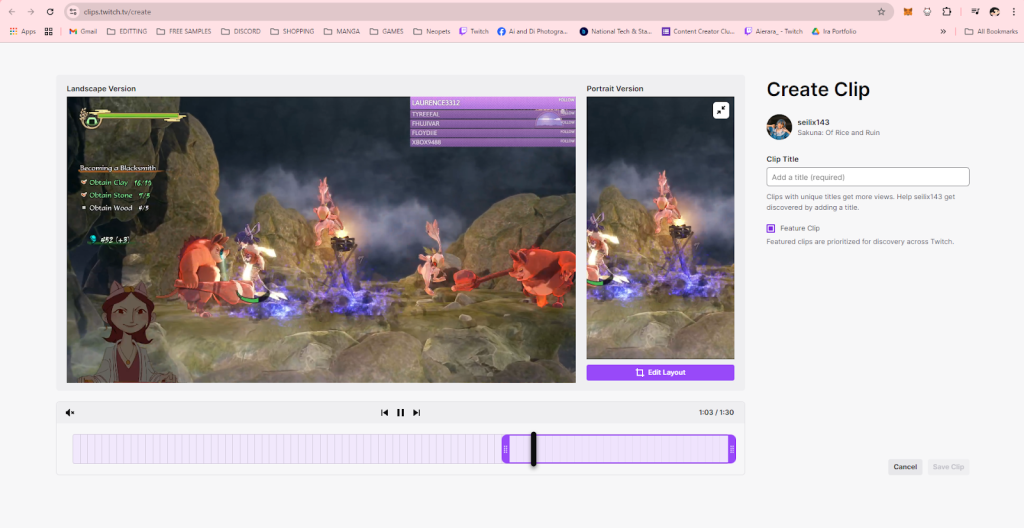Open the Gmail bookmark
This screenshot has width=1024, height=528.
pyautogui.click(x=83, y=31)
